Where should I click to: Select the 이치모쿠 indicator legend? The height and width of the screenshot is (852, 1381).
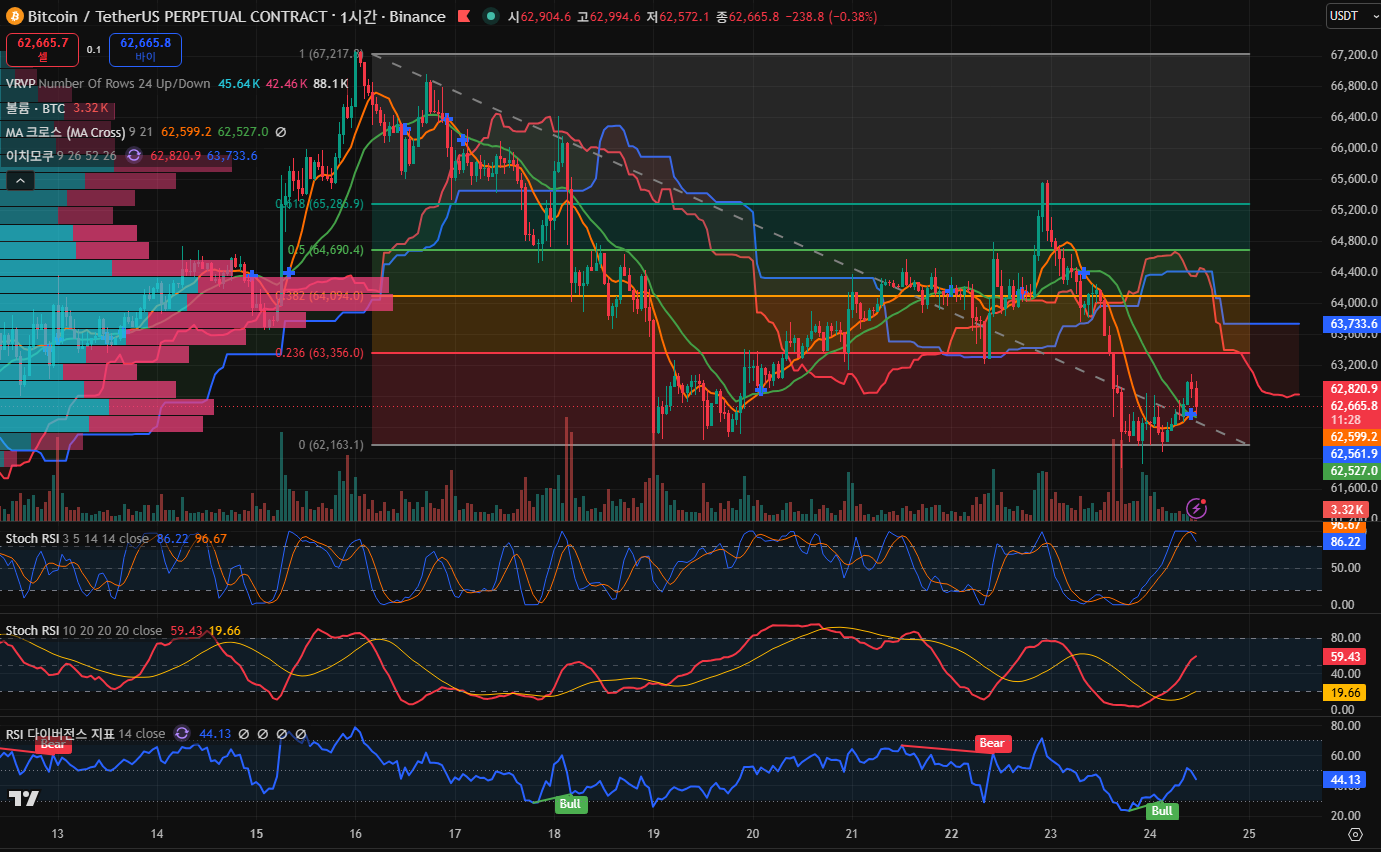point(29,156)
